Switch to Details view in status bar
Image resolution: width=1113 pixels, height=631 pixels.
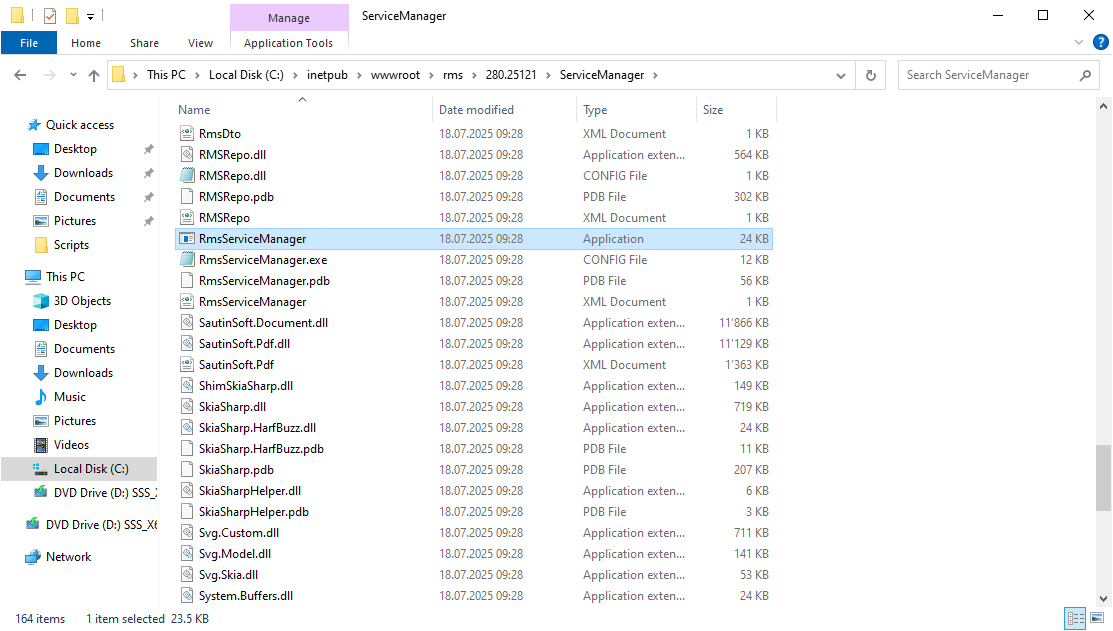[1075, 618]
